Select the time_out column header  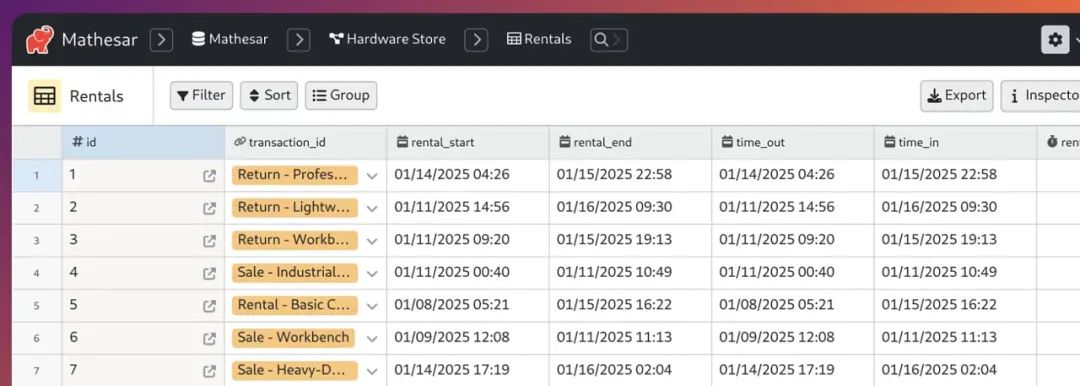click(x=793, y=143)
